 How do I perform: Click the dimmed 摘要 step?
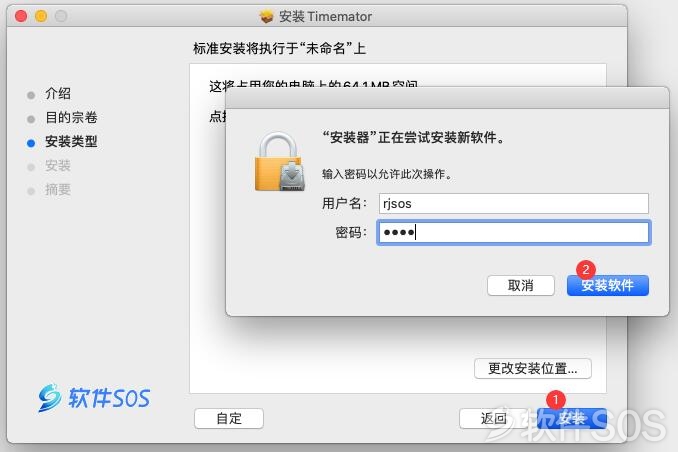coord(58,189)
